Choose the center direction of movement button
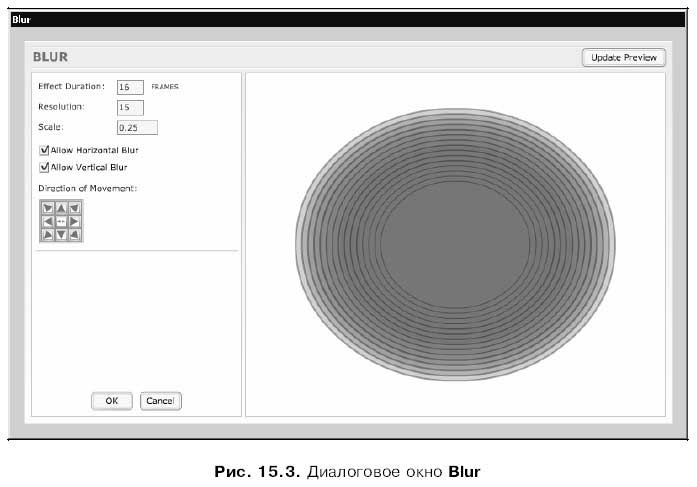697x487 pixels. (x=61, y=221)
